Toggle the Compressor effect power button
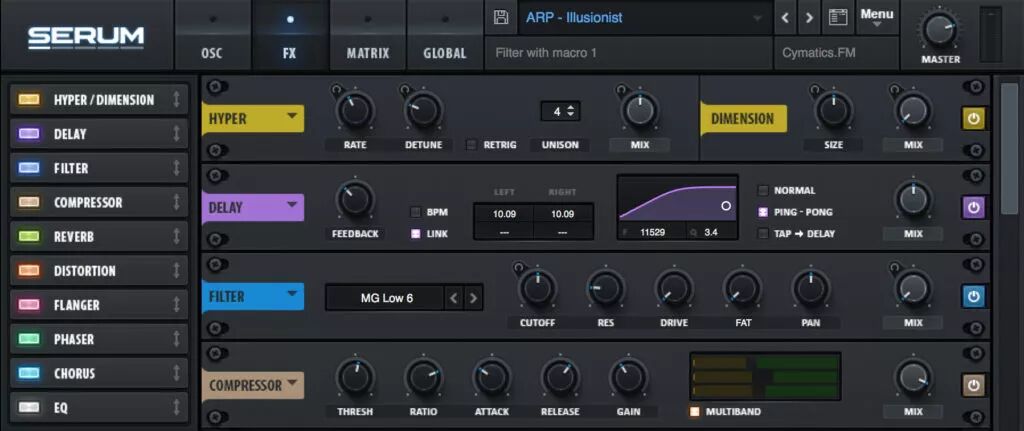This screenshot has height=431, width=1024. pos(973,385)
